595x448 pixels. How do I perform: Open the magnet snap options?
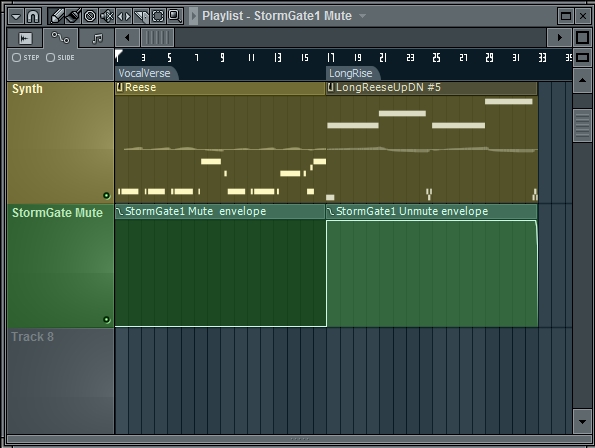tap(33, 16)
